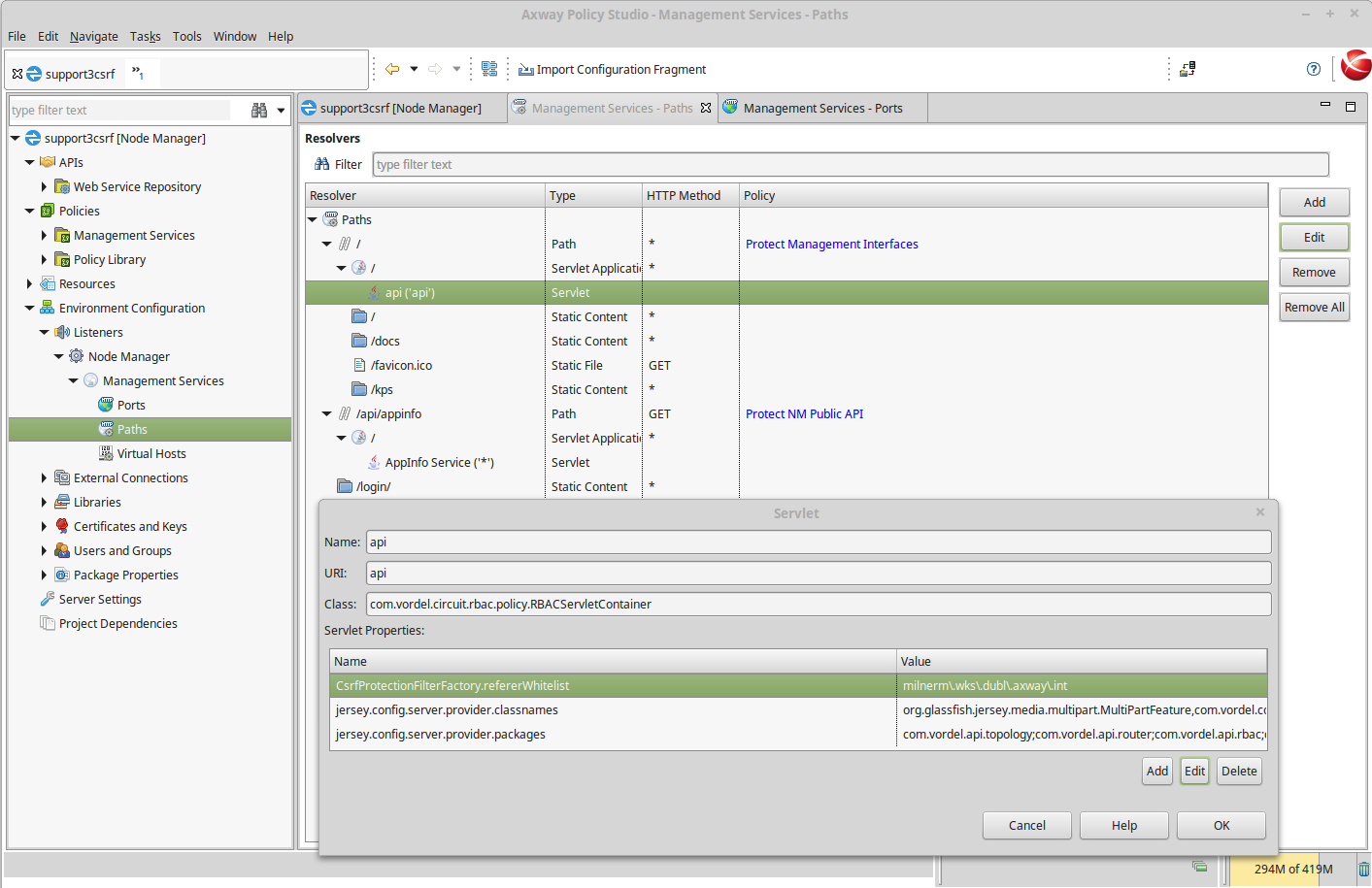Close the Management Services - Paths tab
Screen dimensions: 1372x888
[706, 109]
